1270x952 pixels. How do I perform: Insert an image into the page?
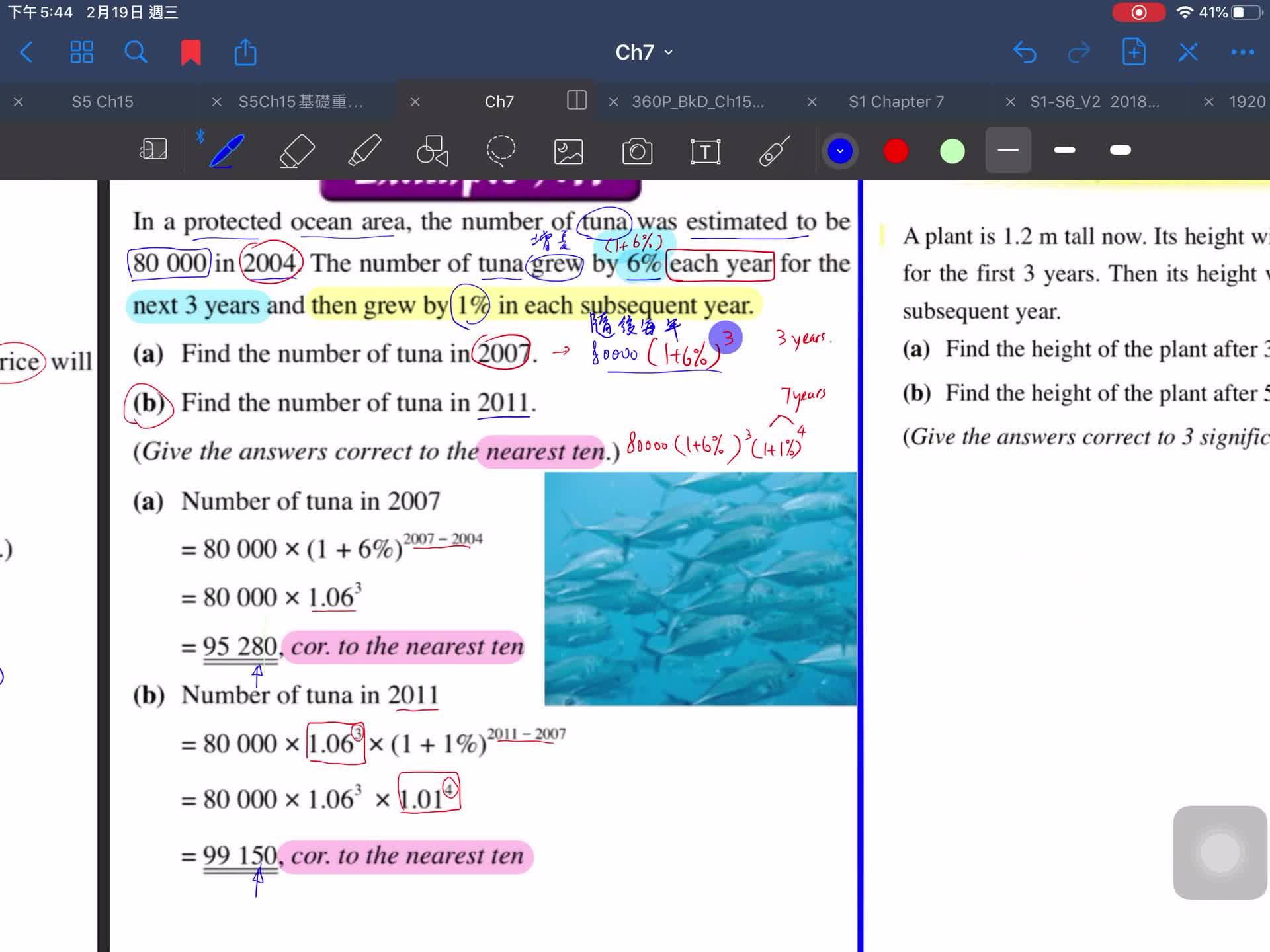568,151
